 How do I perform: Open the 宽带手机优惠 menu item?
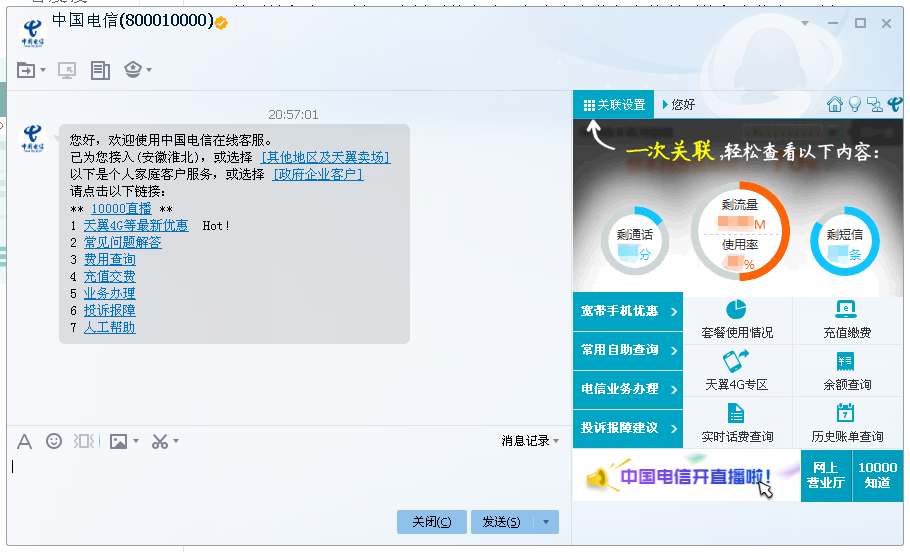coord(628,311)
